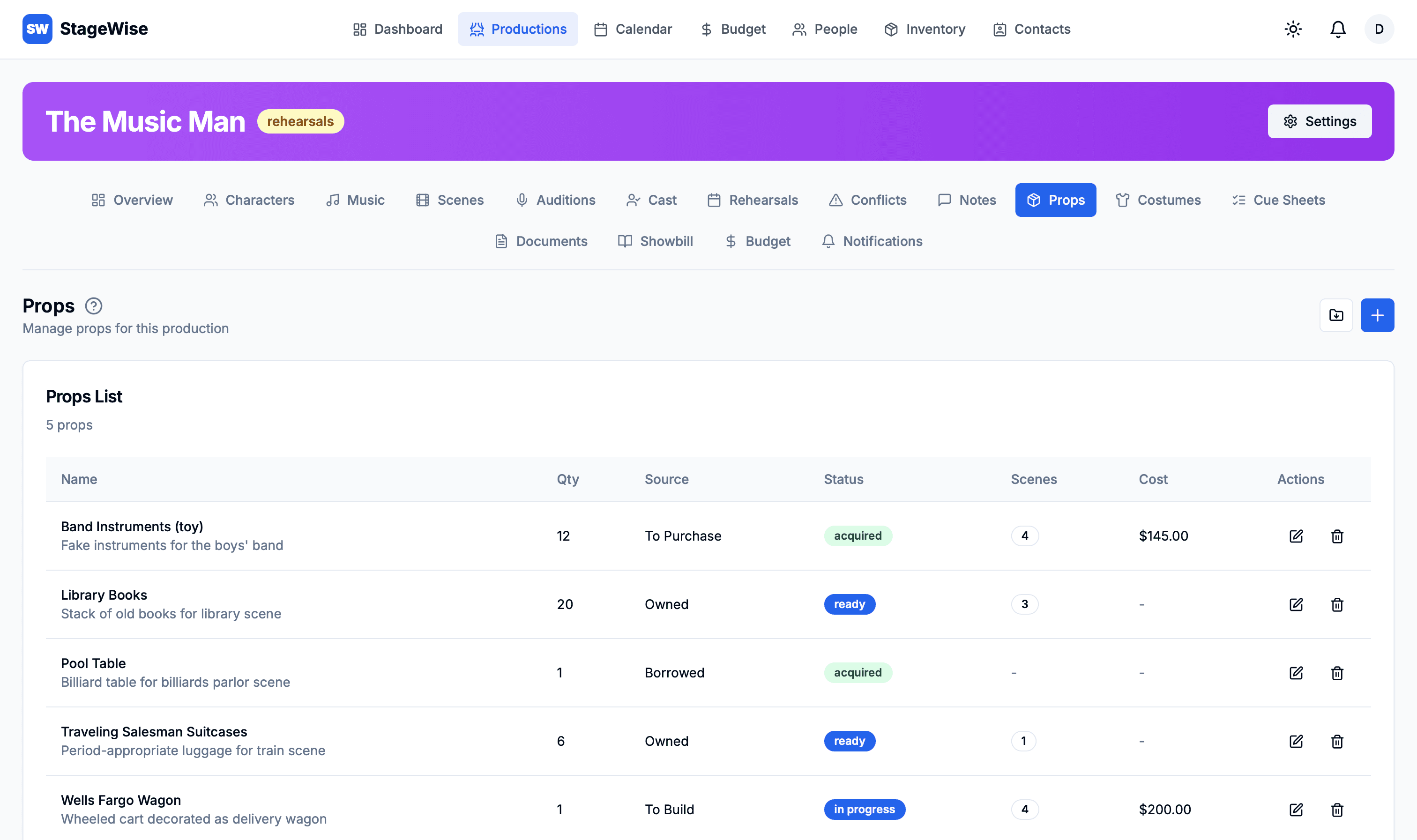Toggle light/dark theme sun icon

pyautogui.click(x=1293, y=29)
